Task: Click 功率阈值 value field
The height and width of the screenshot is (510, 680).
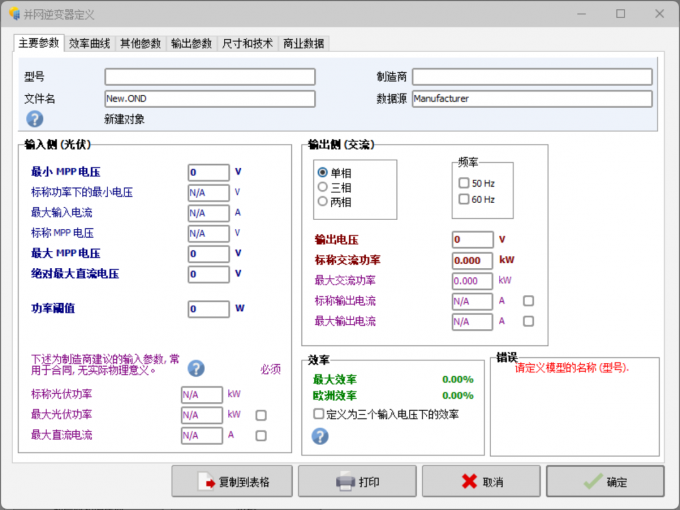Action: (209, 309)
